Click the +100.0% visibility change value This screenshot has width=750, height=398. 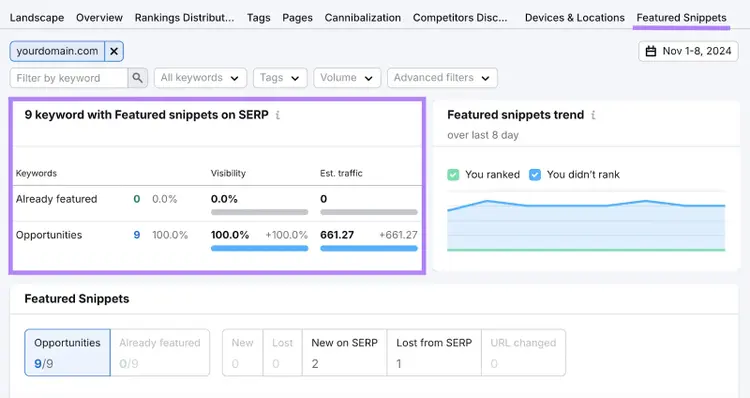coord(287,235)
